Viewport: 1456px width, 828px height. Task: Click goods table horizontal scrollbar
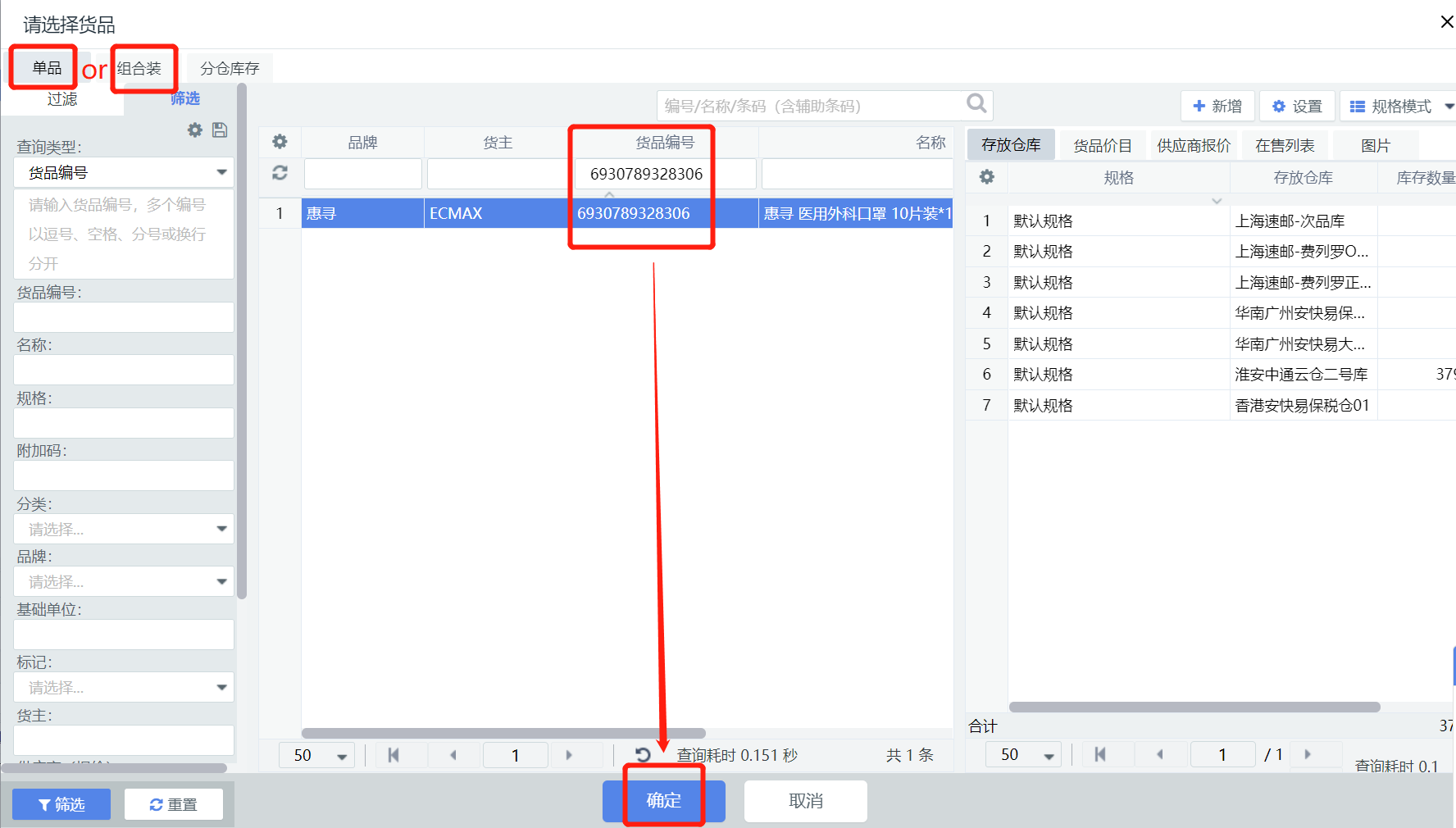click(x=503, y=733)
